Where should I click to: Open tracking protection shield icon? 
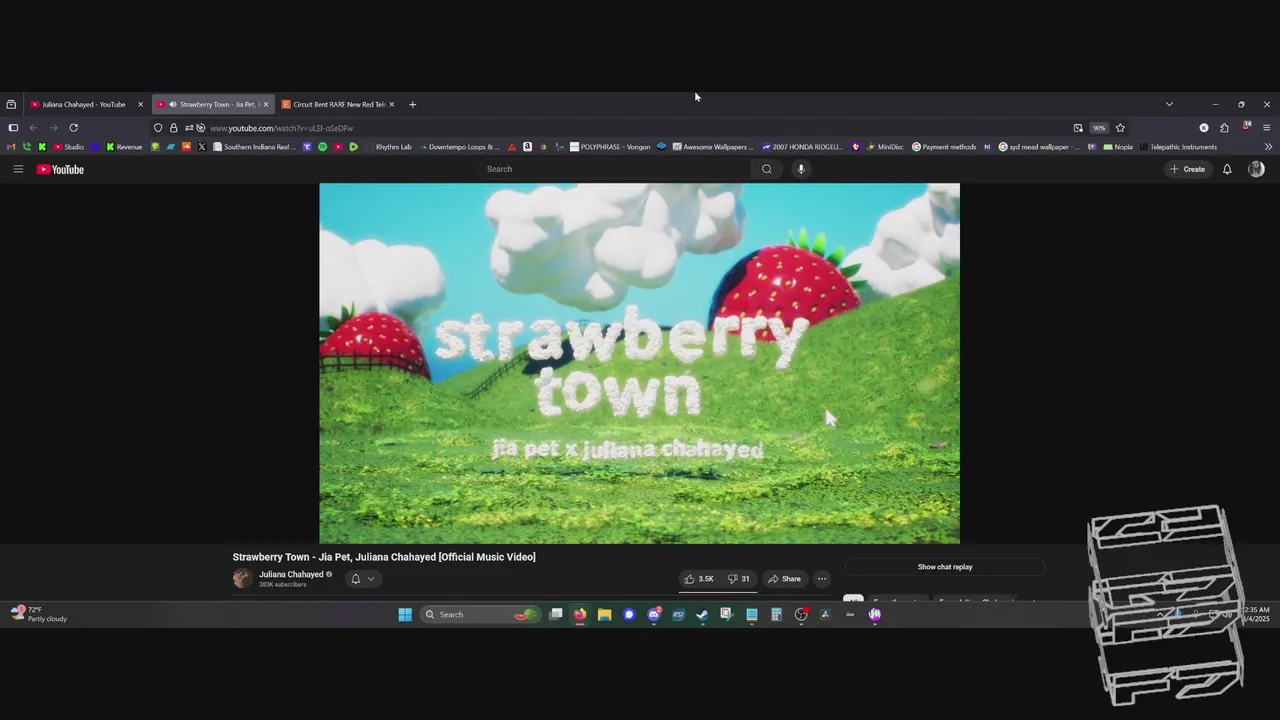point(158,128)
